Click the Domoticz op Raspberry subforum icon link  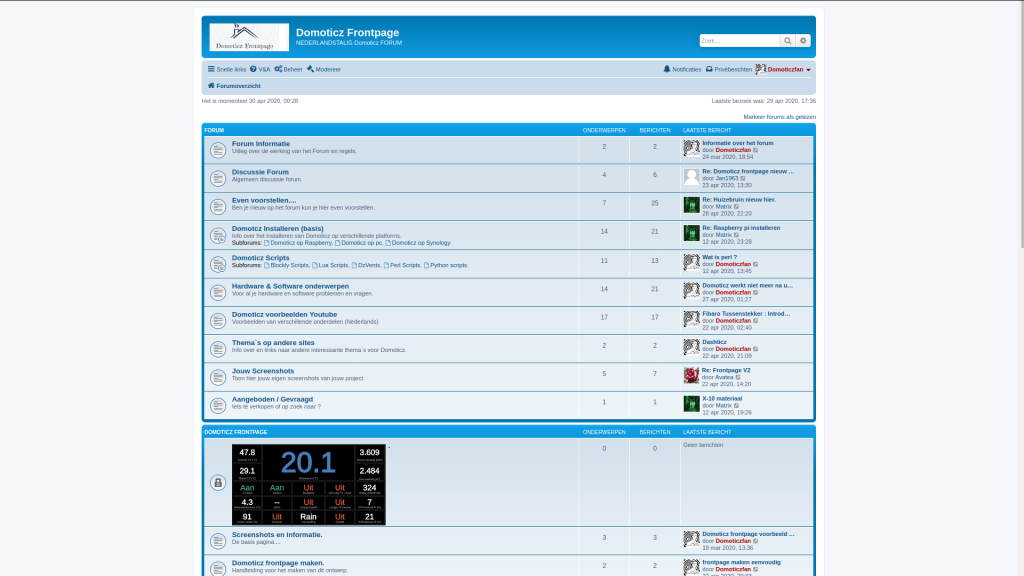point(297,243)
